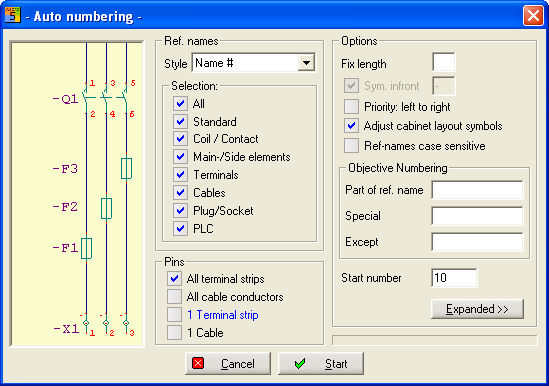The height and width of the screenshot is (386, 549).
Task: Click the Fix length input field
Action: 444,62
